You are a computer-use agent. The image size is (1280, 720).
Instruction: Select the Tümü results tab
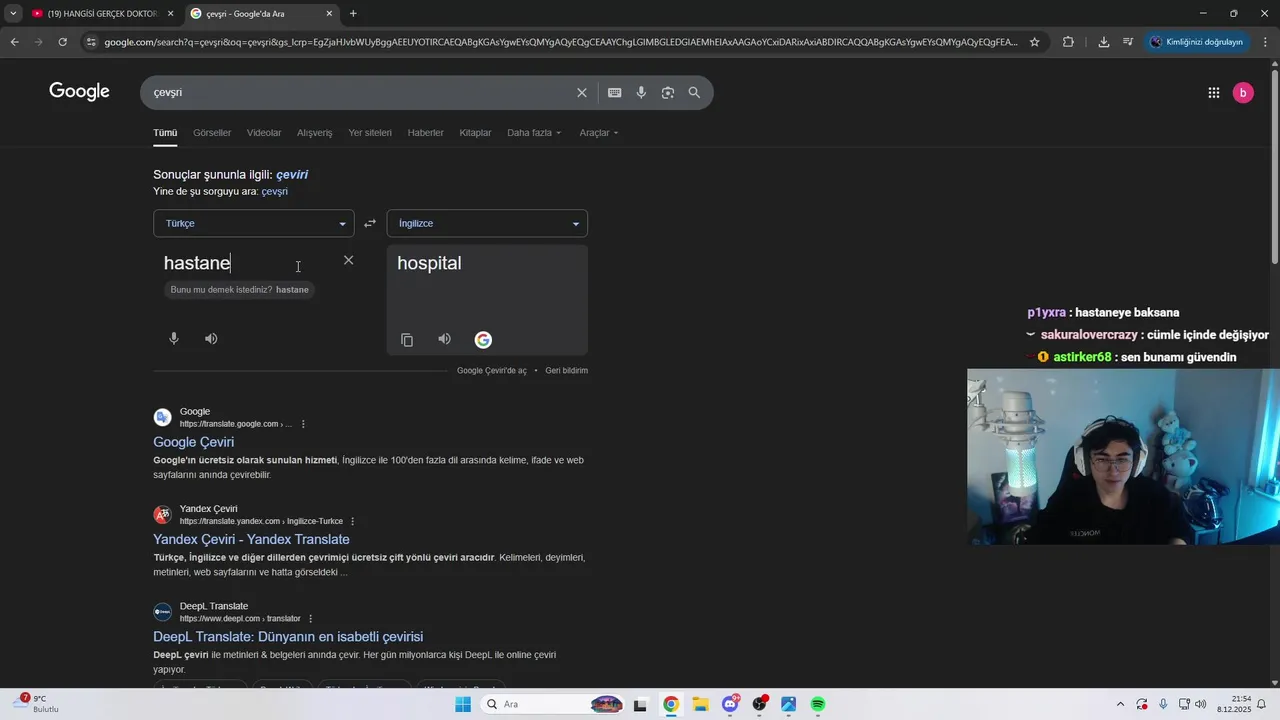pyautogui.click(x=165, y=133)
